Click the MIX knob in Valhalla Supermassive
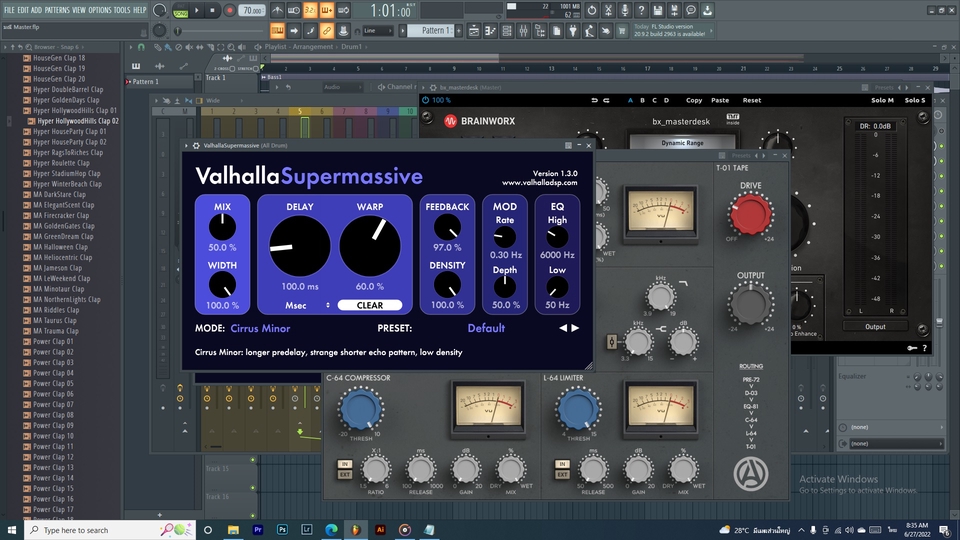960x540 pixels. coord(222,227)
